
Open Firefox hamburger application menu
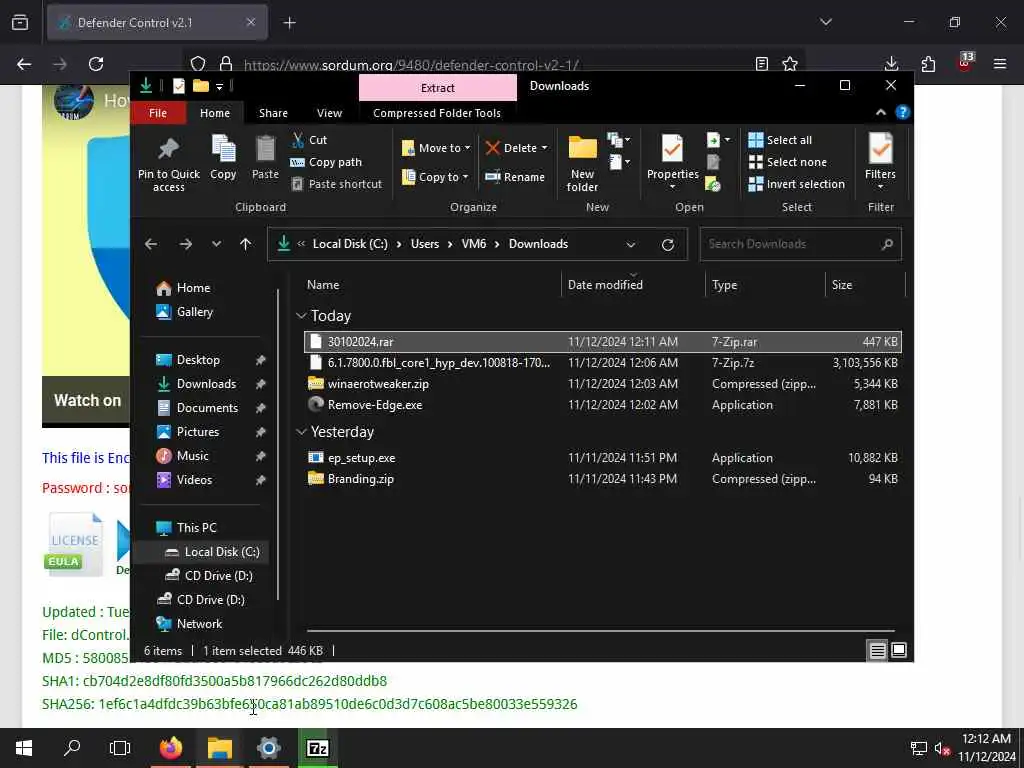[x=1000, y=63]
